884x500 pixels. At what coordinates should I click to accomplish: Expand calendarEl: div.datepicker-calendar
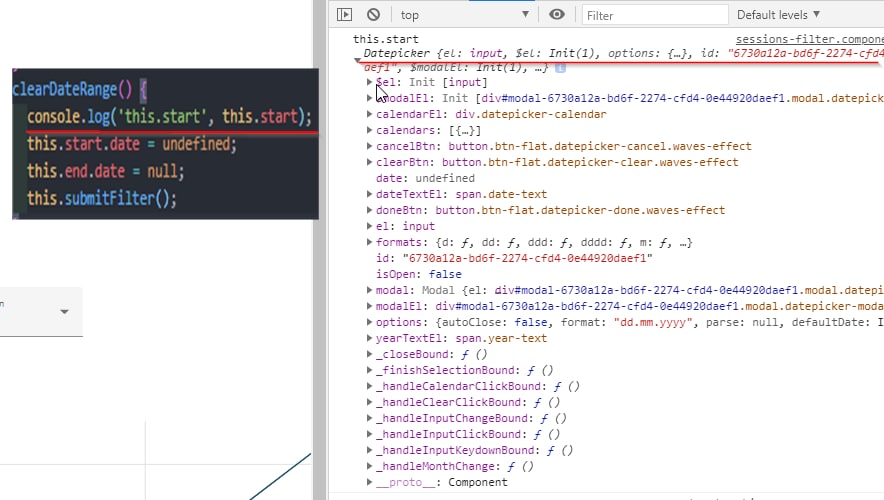click(x=369, y=114)
